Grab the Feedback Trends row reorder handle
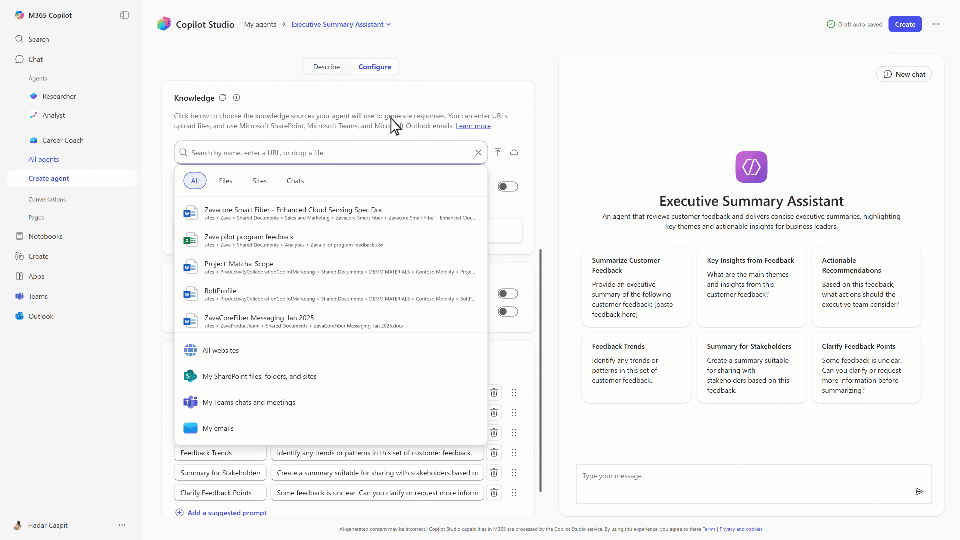This screenshot has width=960, height=540. pyautogui.click(x=514, y=452)
